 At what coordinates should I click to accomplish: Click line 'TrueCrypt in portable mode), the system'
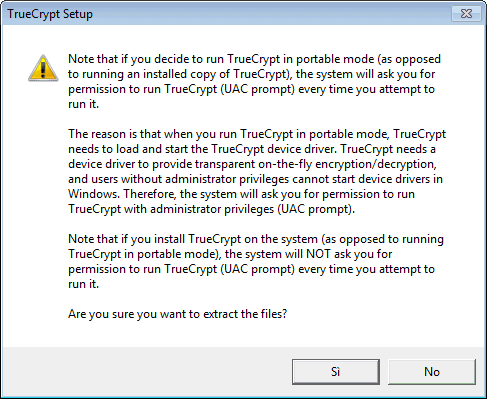pos(230,254)
